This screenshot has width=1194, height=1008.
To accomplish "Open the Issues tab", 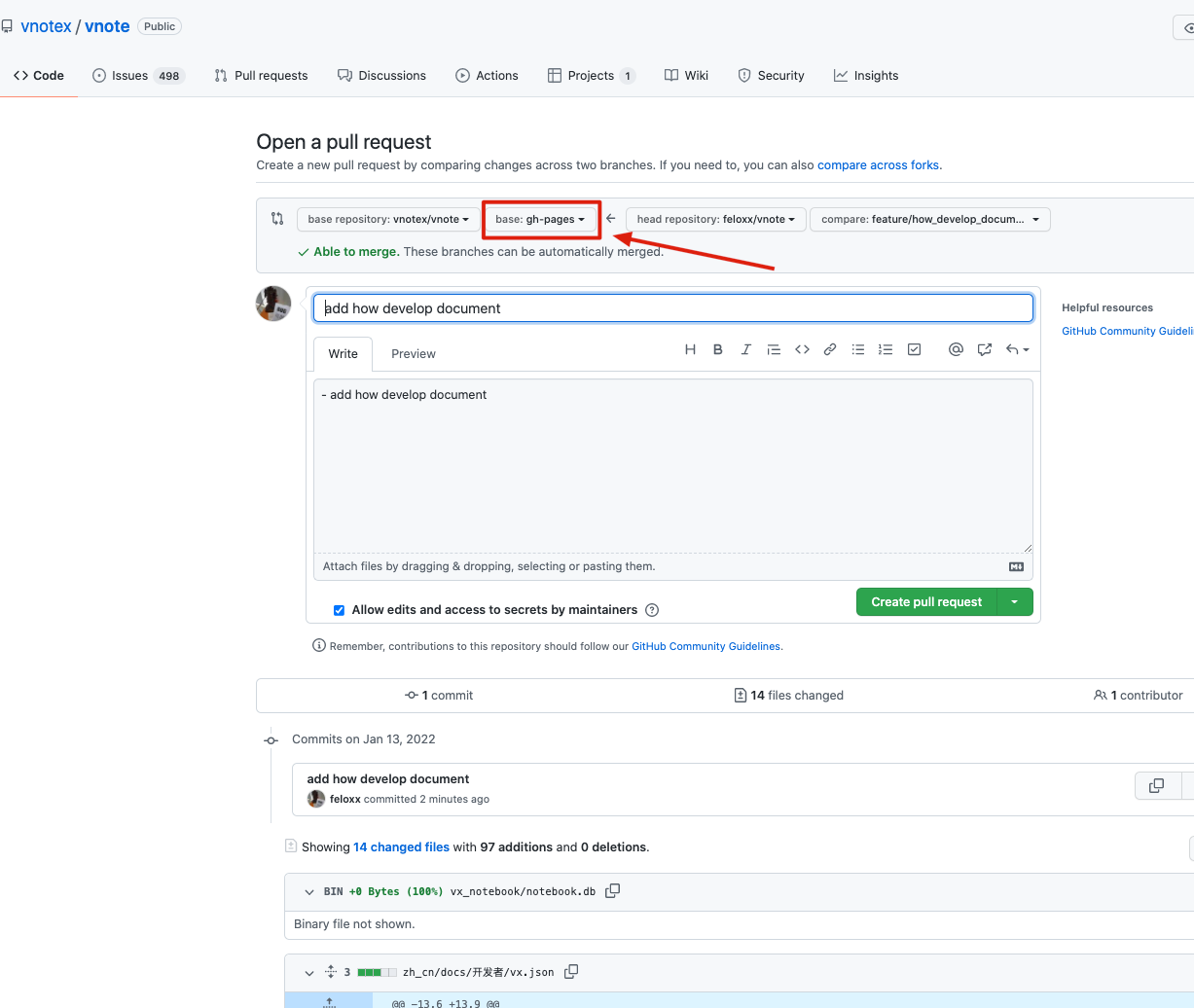I will [138, 75].
